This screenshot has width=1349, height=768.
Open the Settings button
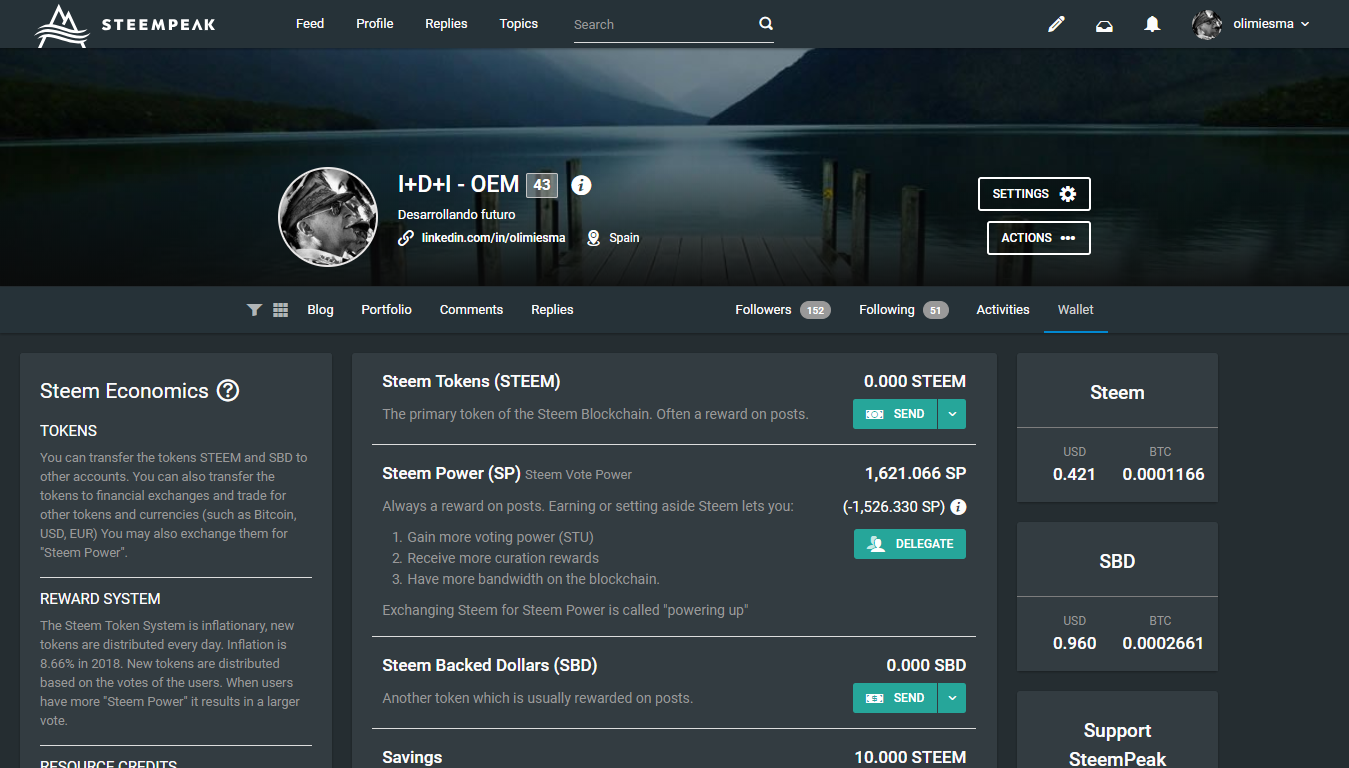pos(1034,194)
